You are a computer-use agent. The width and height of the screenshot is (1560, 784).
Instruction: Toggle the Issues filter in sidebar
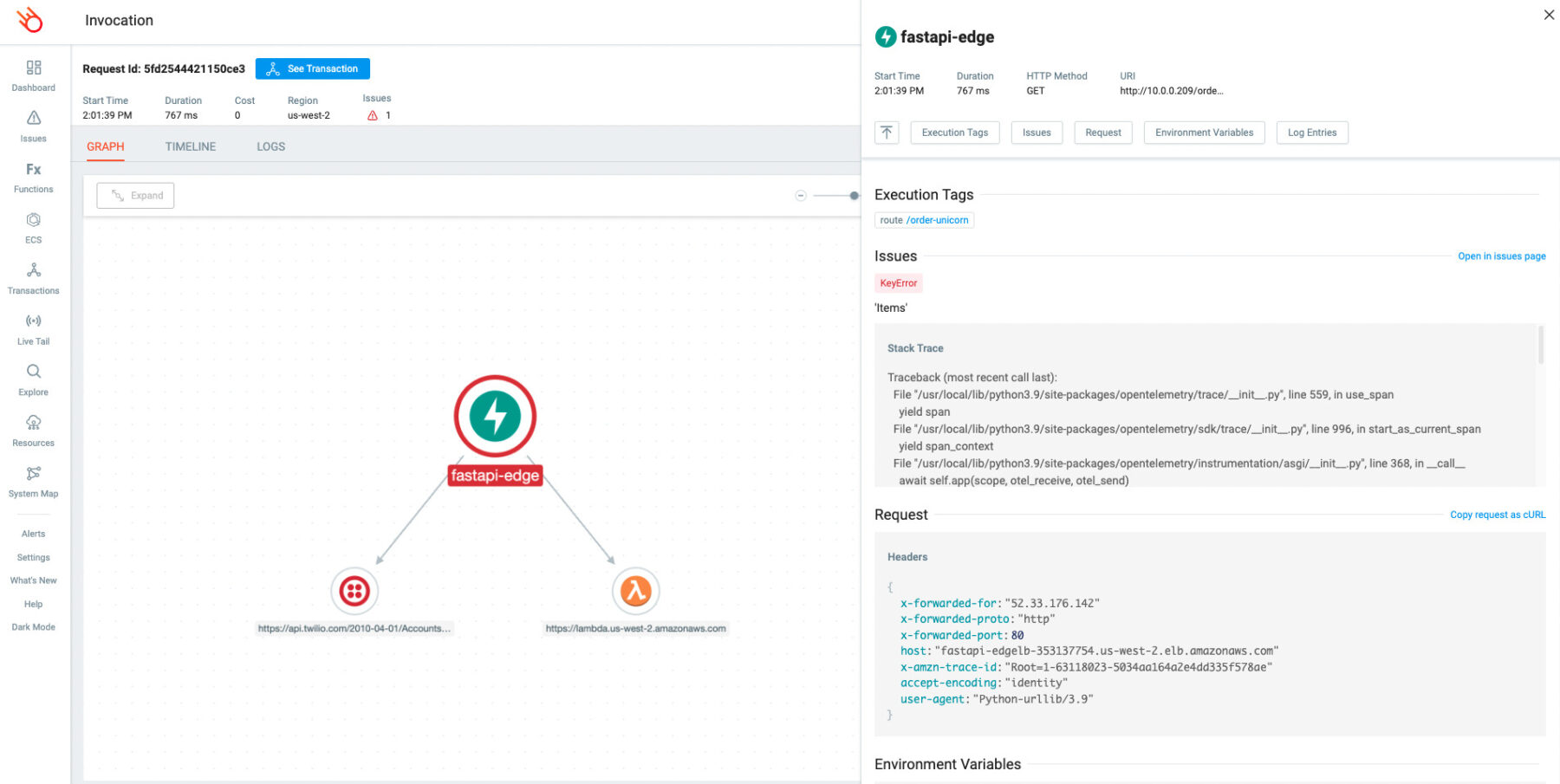pos(33,127)
